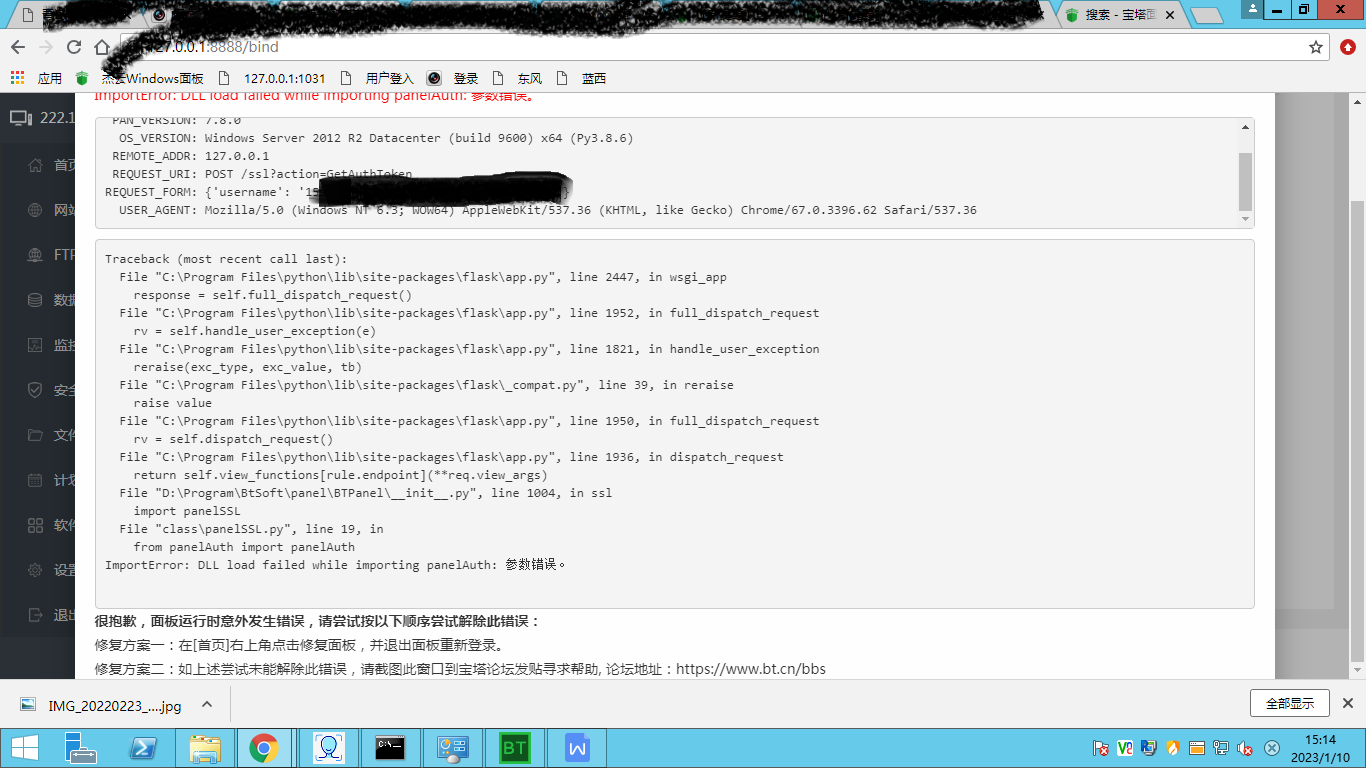Close the 搜索 - 宝塔 browser tab
Viewport: 1366px width, 768px height.
coord(1168,15)
